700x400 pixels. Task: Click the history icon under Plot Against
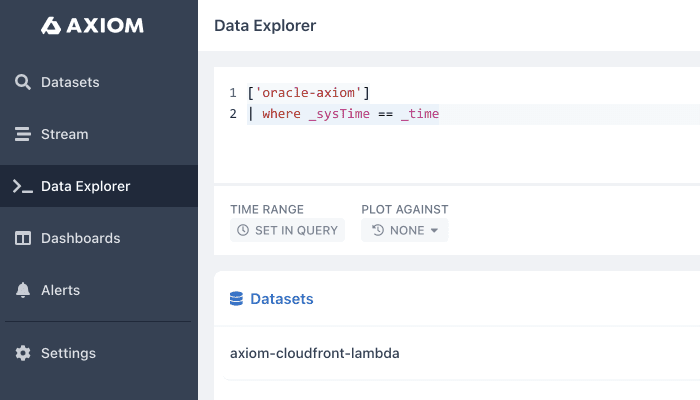pyautogui.click(x=378, y=231)
